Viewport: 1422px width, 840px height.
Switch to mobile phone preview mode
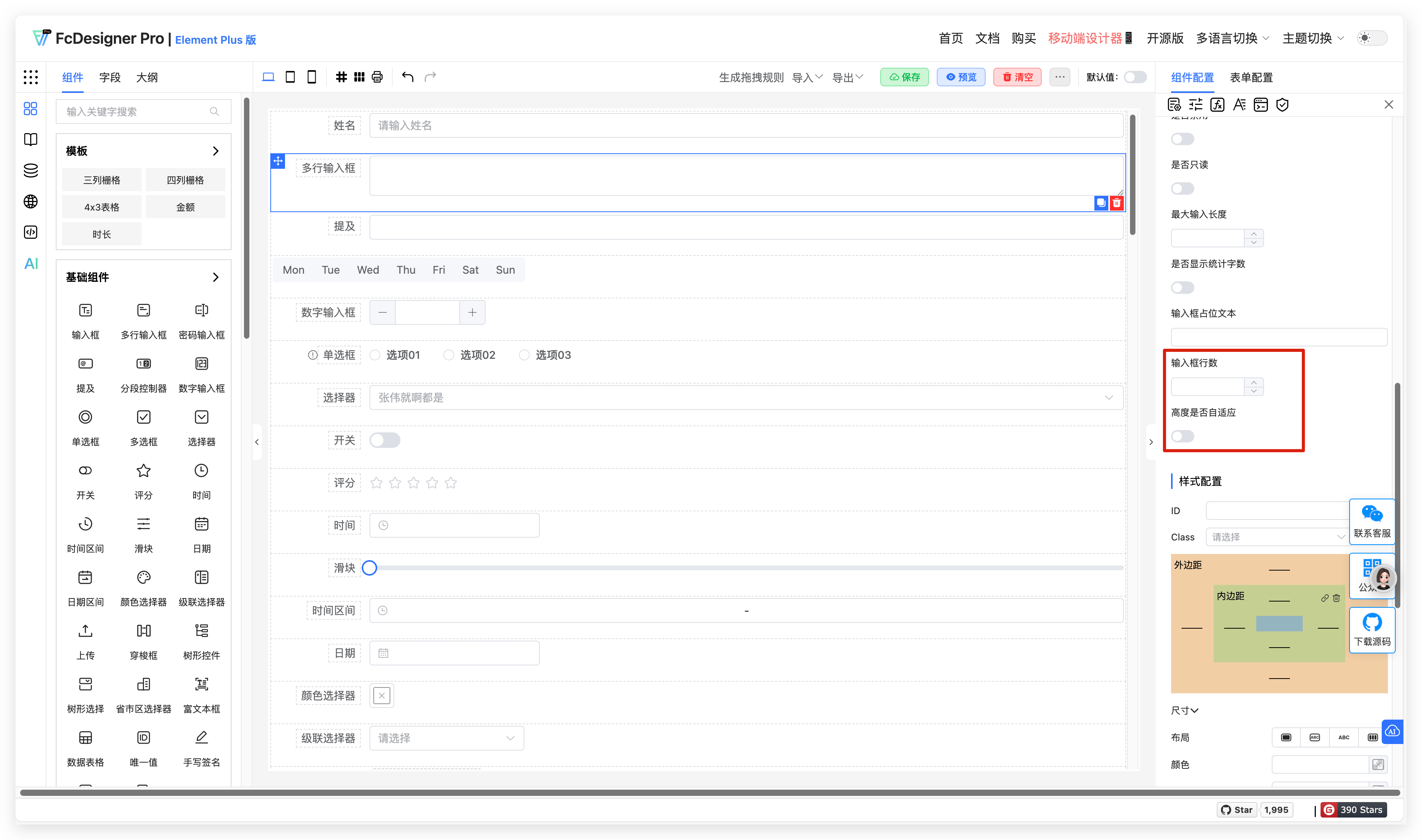click(311, 76)
